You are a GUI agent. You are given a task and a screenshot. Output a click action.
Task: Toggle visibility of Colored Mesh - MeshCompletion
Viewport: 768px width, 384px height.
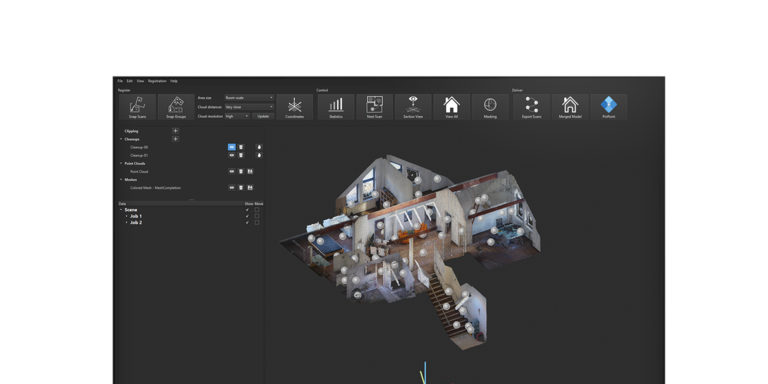point(232,188)
